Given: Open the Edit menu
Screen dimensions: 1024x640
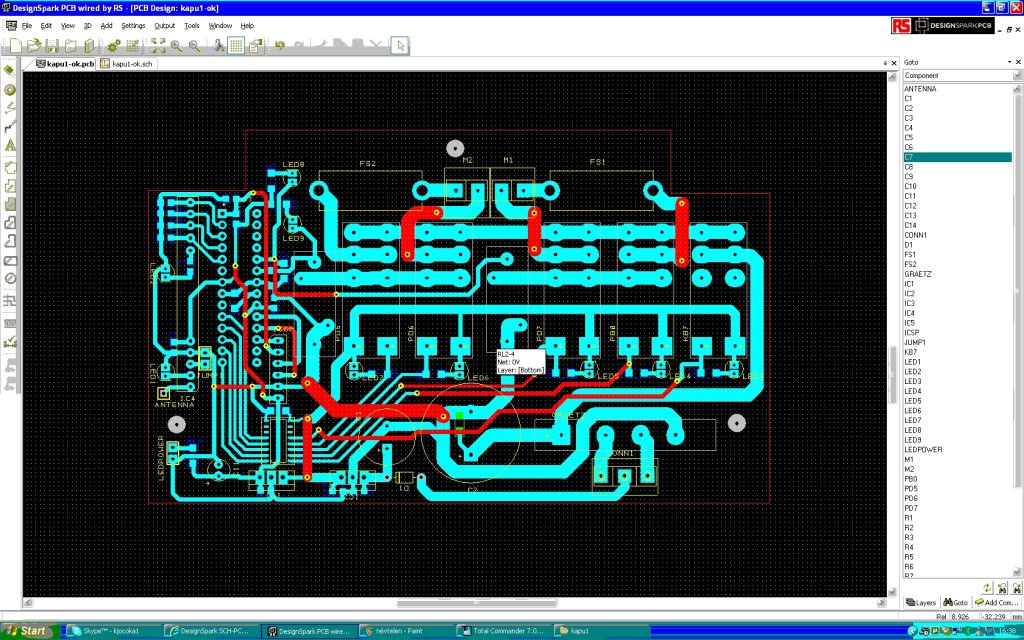Looking at the screenshot, I should [x=46, y=25].
